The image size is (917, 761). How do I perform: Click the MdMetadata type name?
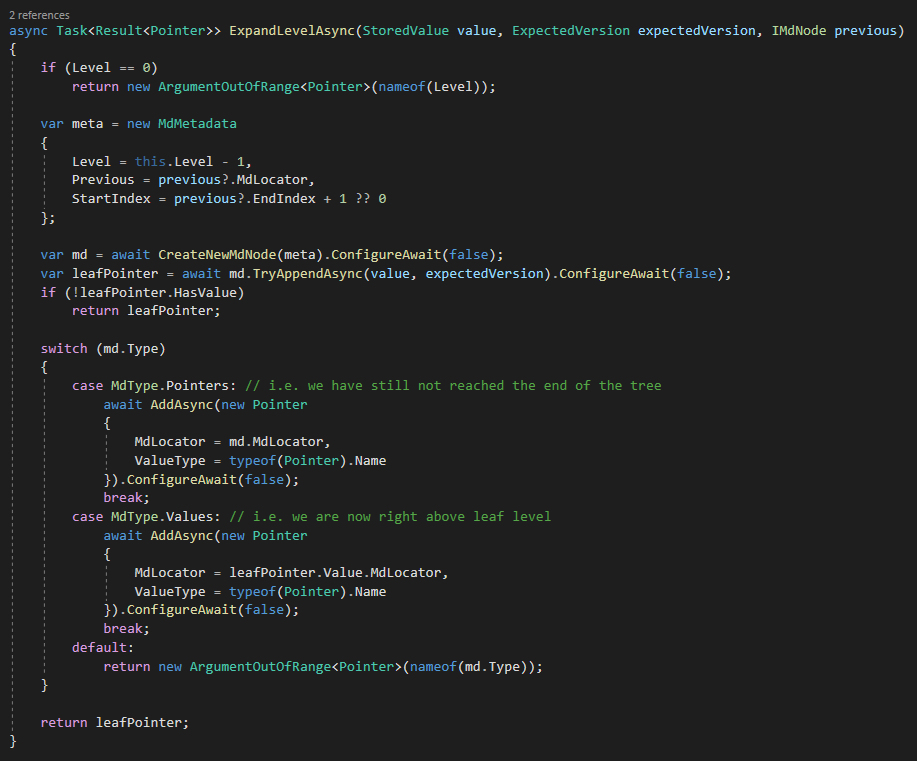click(x=197, y=123)
